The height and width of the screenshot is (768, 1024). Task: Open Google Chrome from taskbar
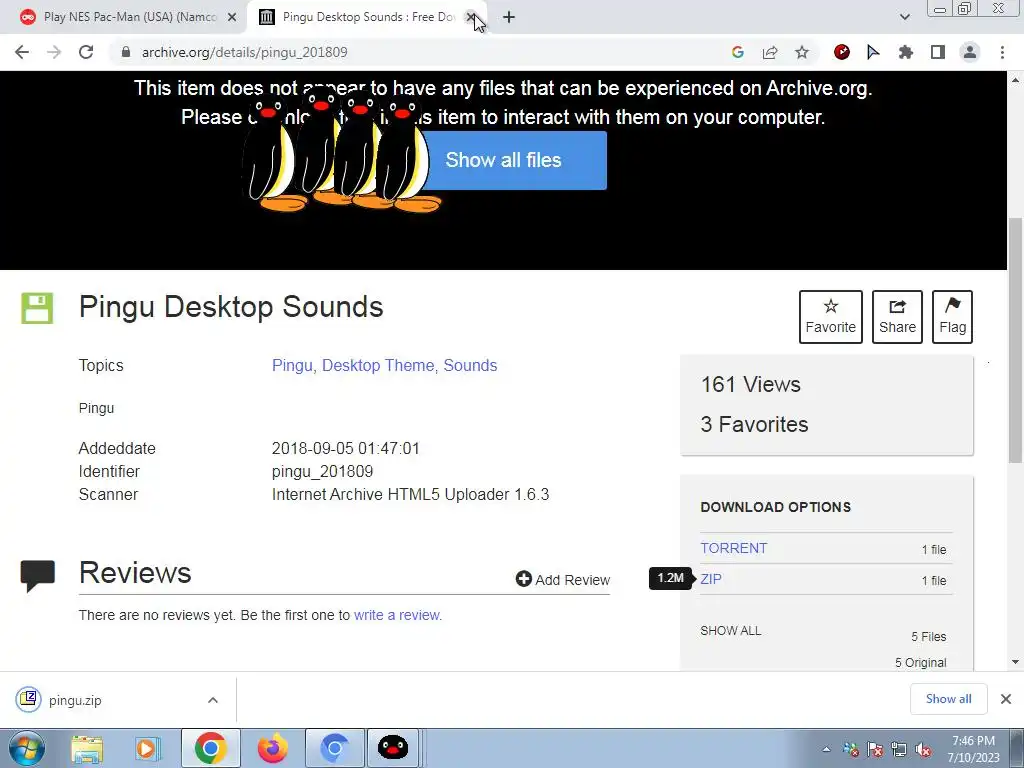point(210,748)
